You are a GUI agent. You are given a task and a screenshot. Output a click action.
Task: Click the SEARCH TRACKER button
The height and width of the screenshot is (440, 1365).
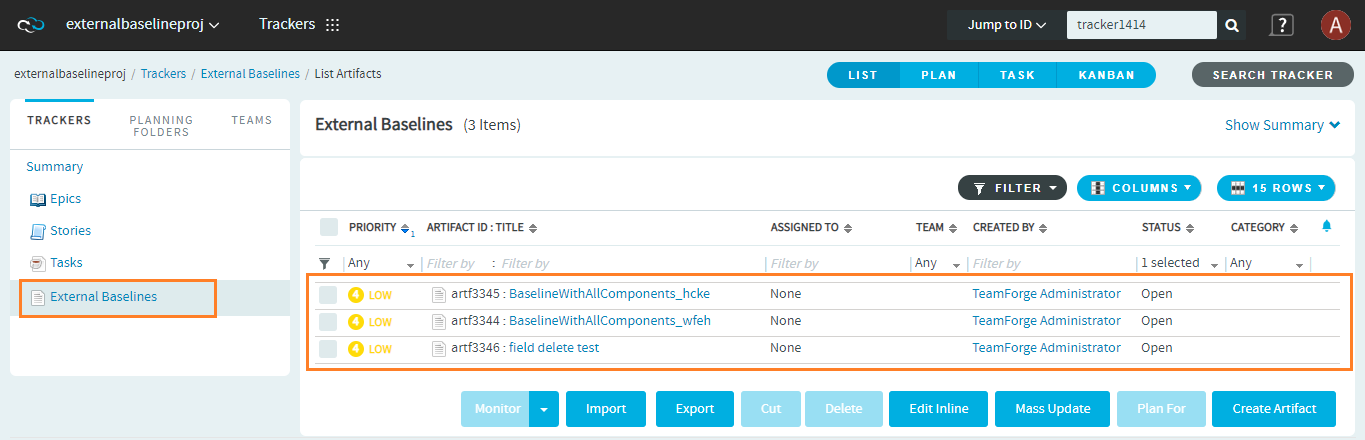pyautogui.click(x=1272, y=75)
